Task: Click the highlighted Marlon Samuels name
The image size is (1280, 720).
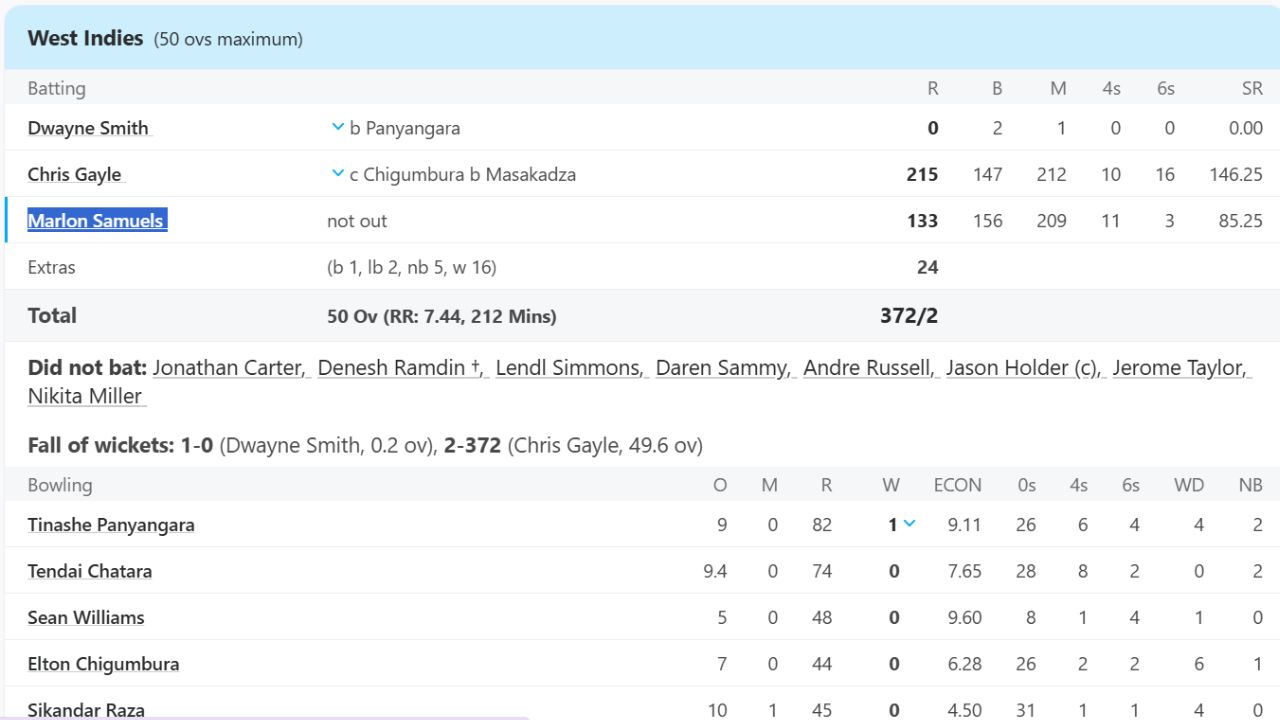Action: [96, 220]
